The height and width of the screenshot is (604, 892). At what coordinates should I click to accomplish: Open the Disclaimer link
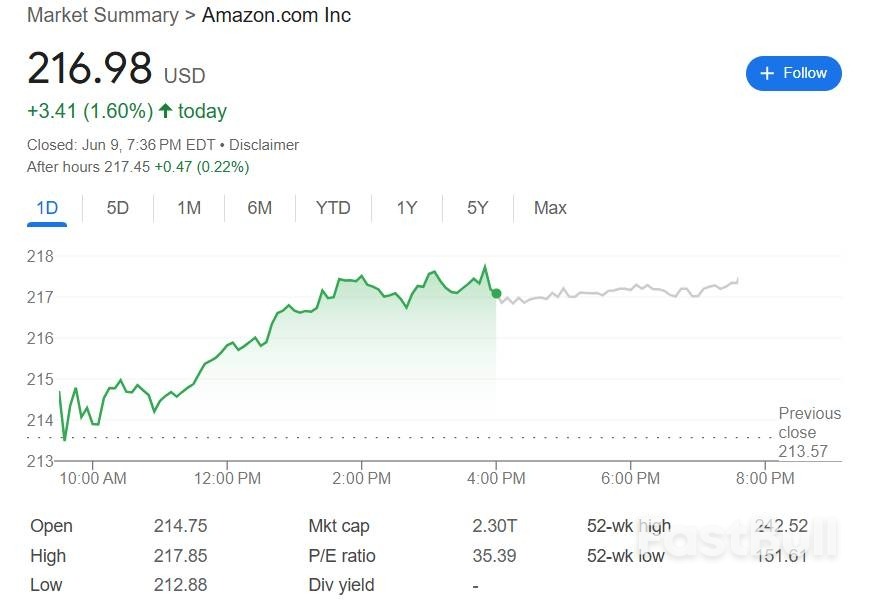coord(264,145)
